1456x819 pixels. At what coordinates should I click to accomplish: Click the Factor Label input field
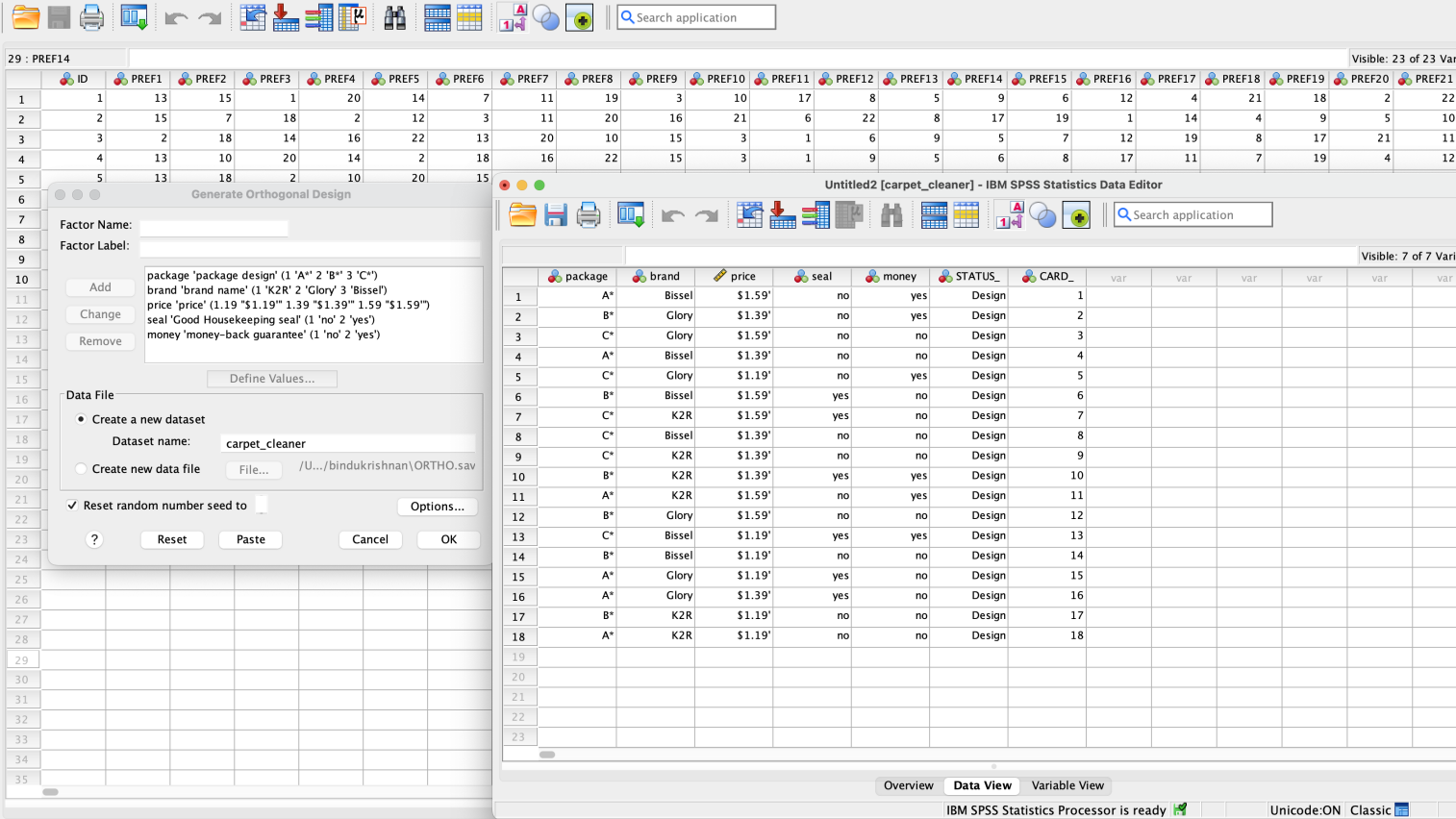coord(310,248)
